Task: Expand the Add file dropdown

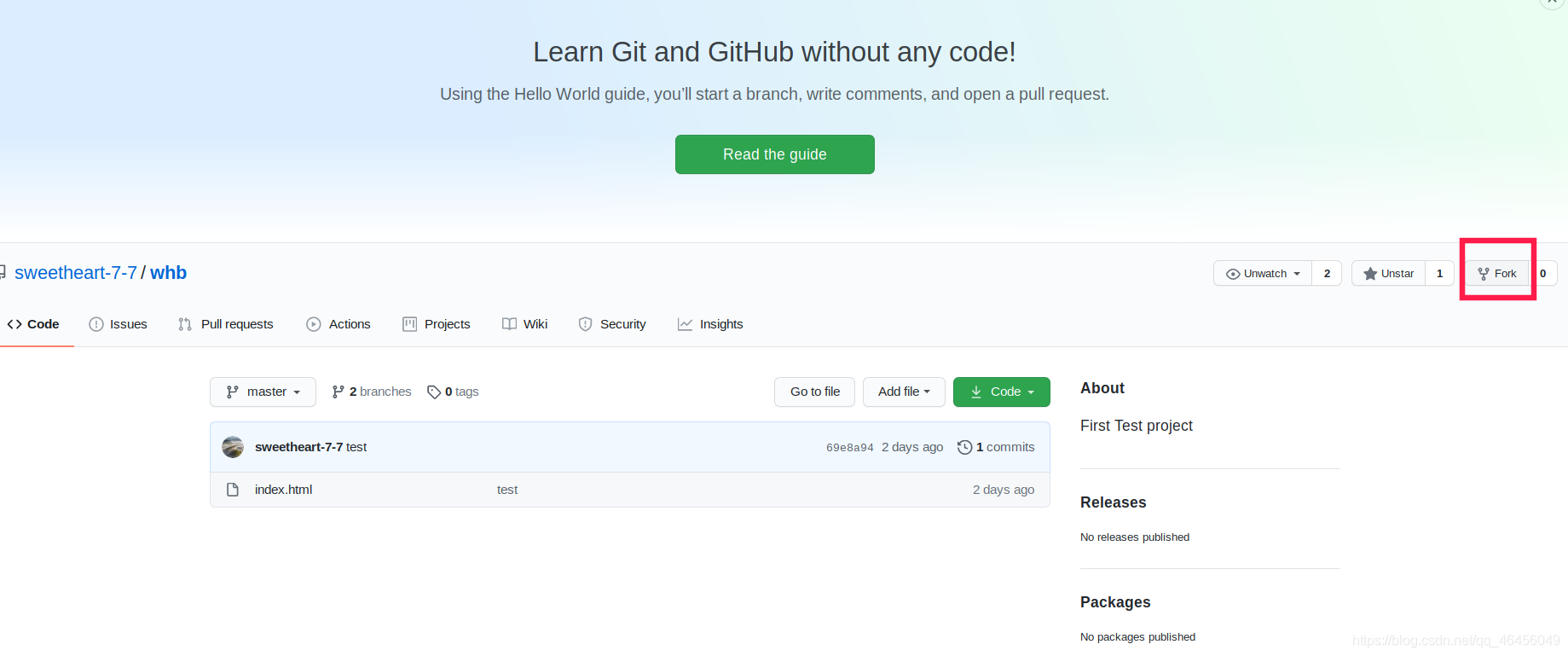Action: coord(904,392)
